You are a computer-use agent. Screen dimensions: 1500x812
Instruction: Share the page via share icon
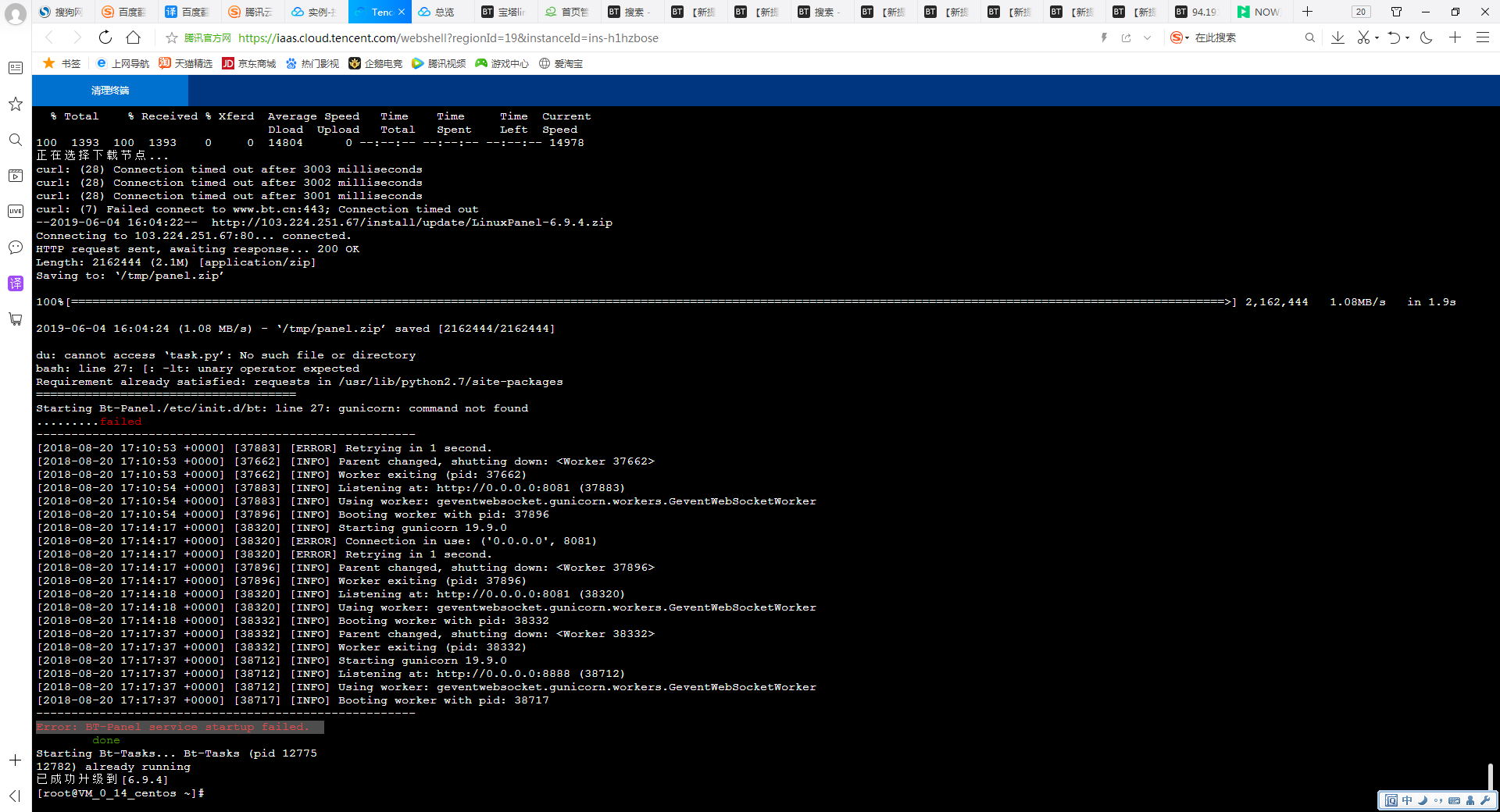tap(1126, 37)
